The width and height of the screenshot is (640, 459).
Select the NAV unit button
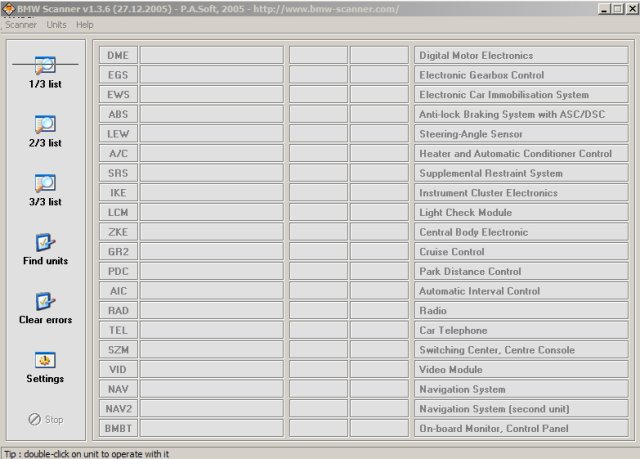(118, 389)
